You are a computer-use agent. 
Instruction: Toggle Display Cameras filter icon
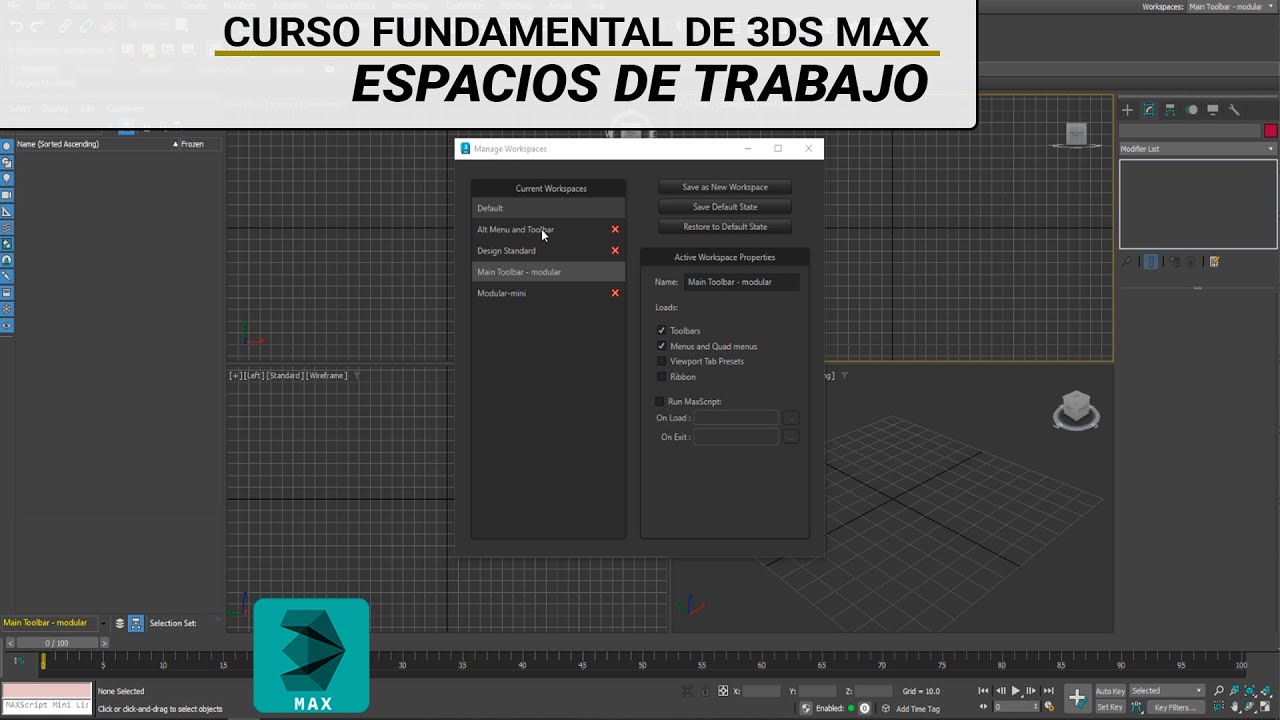click(x=7, y=195)
